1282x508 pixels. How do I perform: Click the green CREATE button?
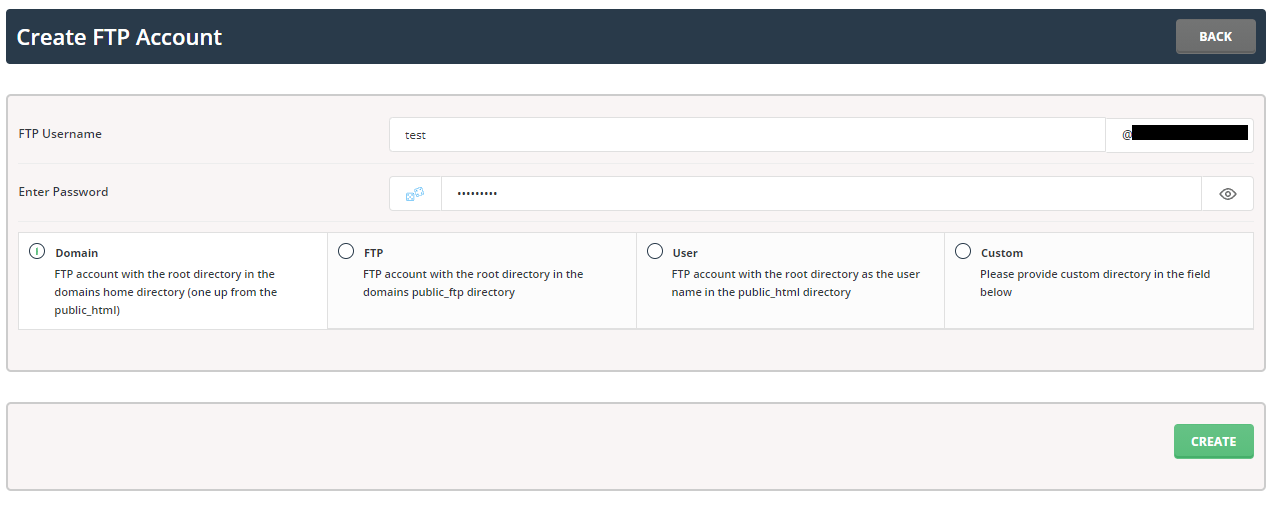coord(1213,441)
